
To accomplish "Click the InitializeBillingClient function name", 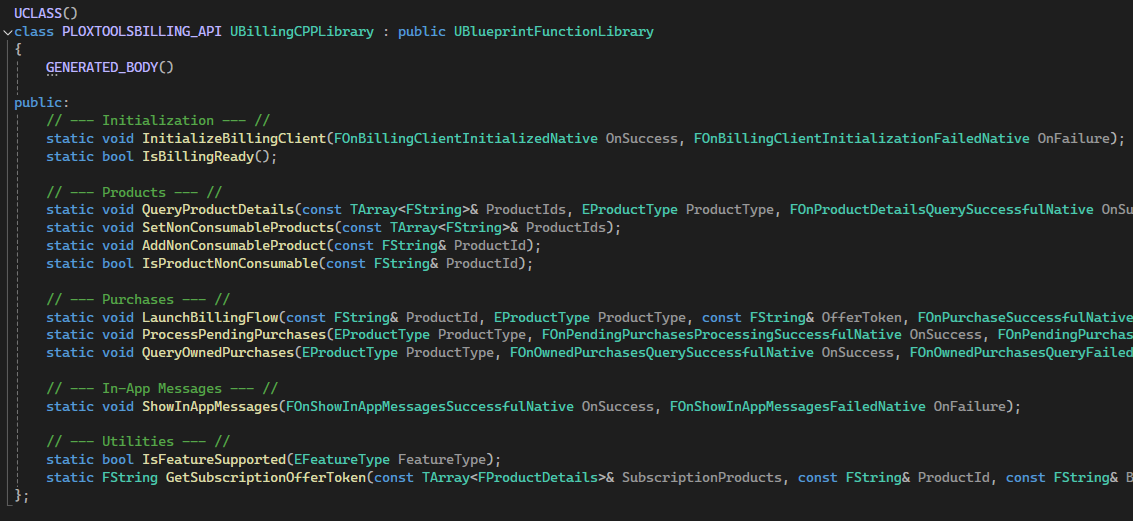I will (x=234, y=138).
